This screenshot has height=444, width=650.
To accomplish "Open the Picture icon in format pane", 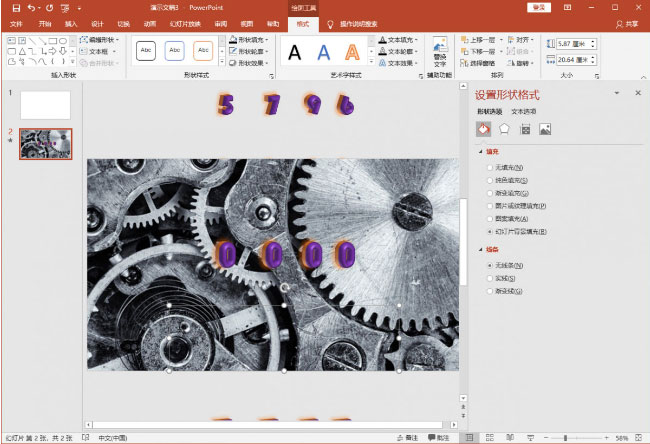I will point(545,129).
